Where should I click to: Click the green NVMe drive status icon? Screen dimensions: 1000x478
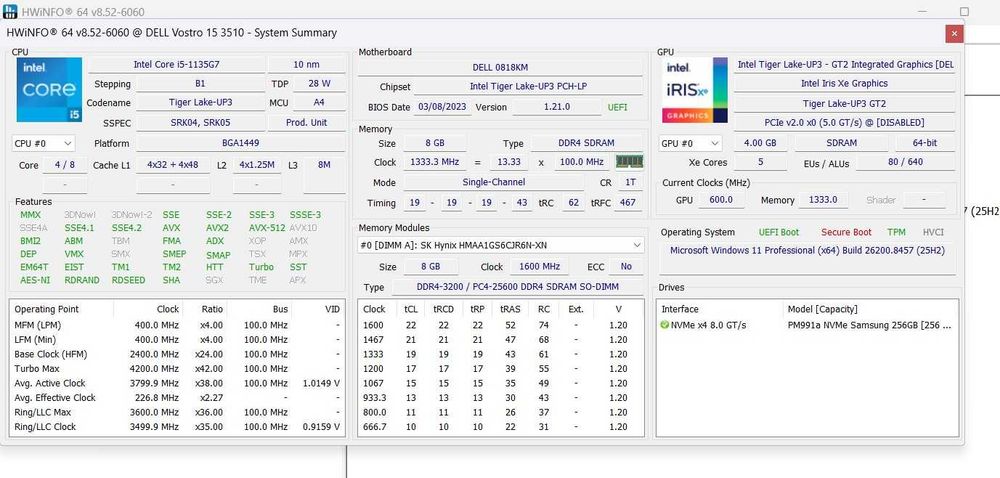665,325
